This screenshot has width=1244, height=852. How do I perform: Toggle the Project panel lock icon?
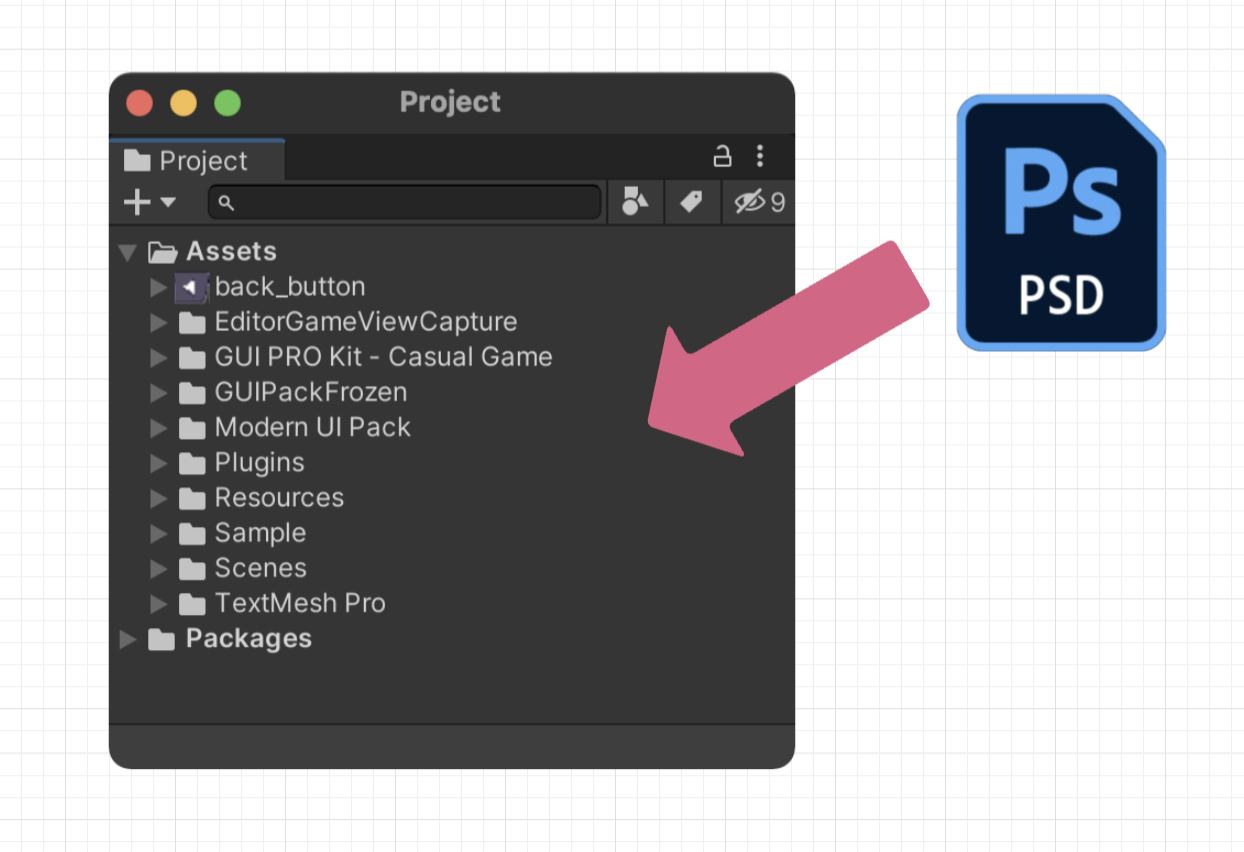pyautogui.click(x=721, y=156)
